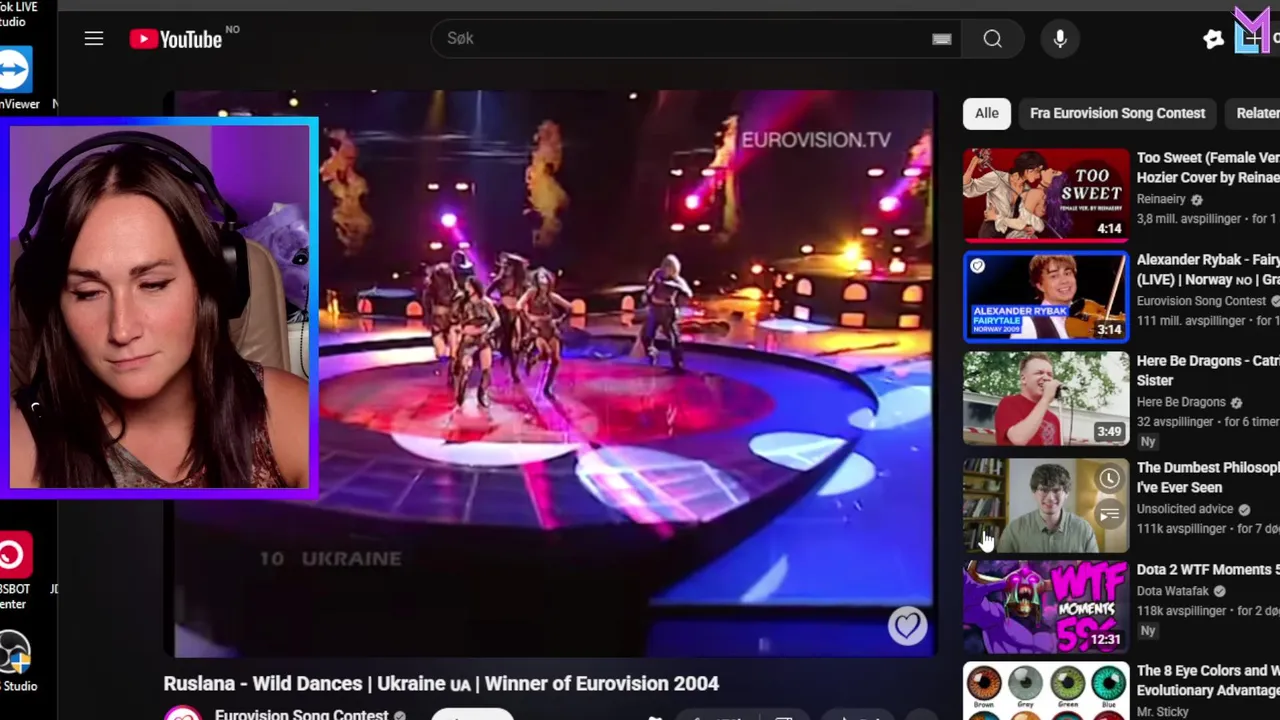
Task: Open TeamViewer desktop shortcut
Action: (16, 79)
